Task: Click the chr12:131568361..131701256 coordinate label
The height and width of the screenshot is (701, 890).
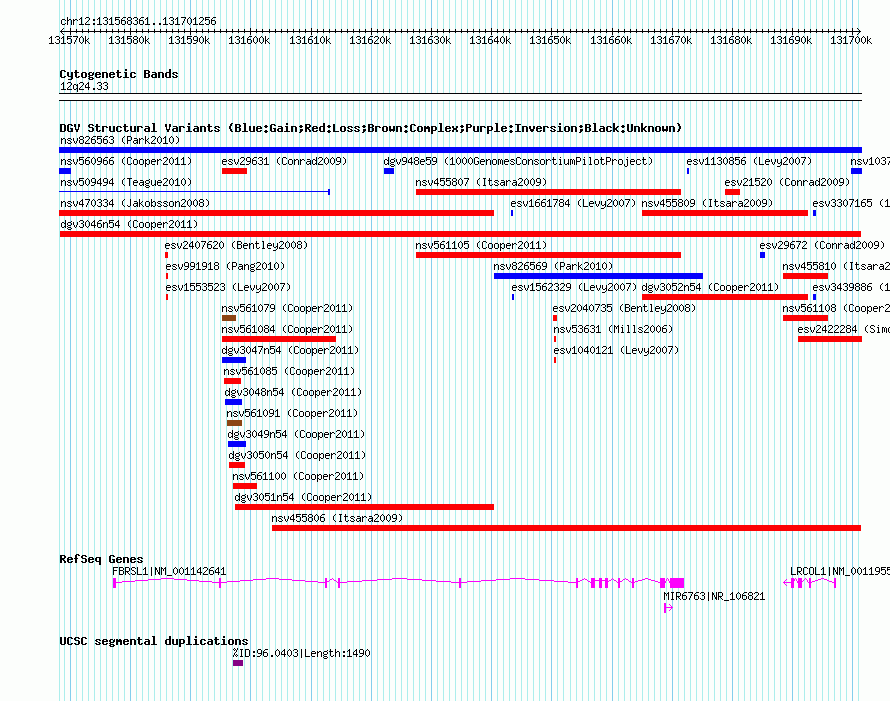Action: pos(138,21)
